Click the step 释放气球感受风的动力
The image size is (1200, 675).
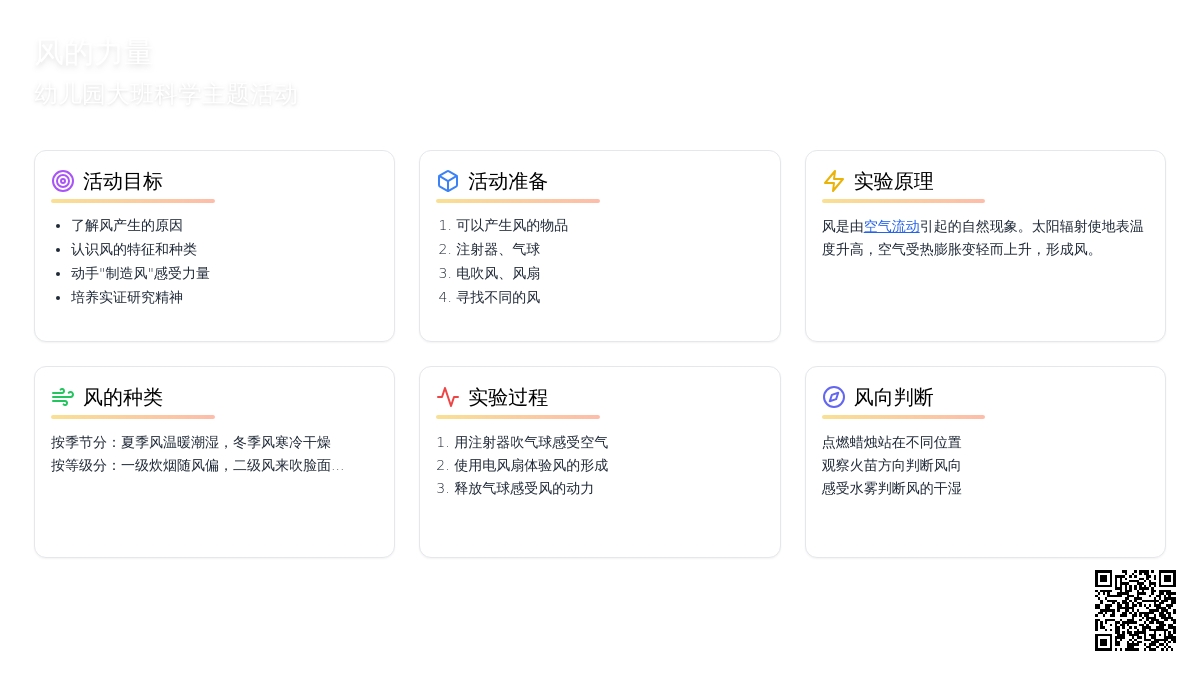[524, 488]
